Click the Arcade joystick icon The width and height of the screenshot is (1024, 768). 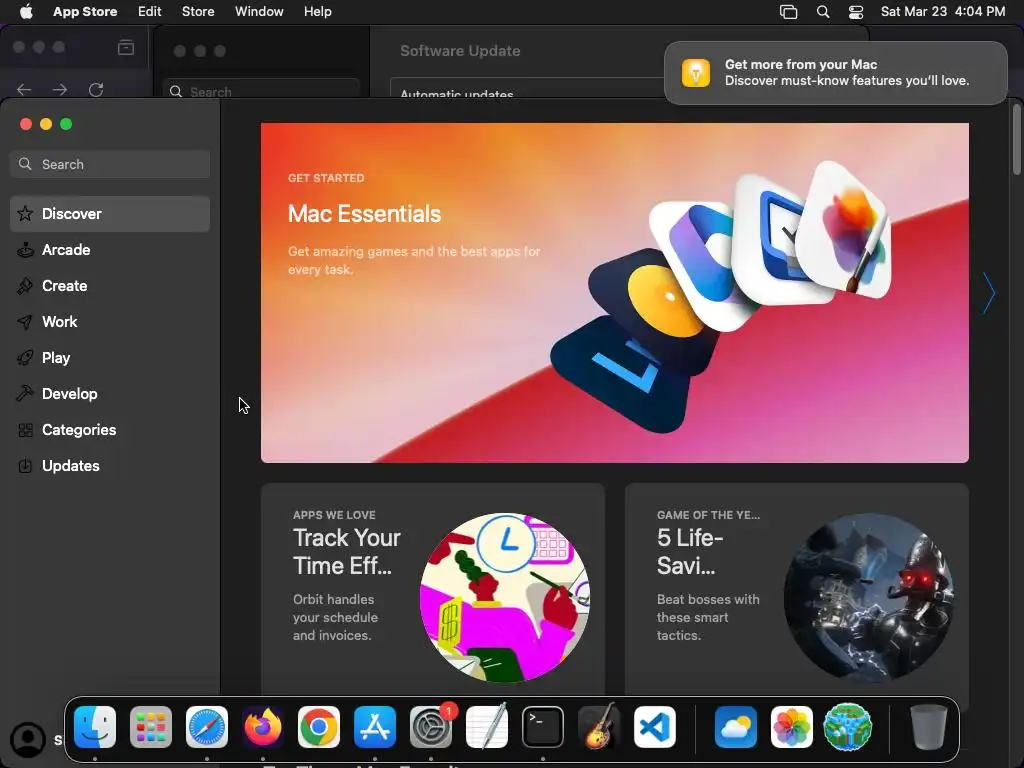pos(25,249)
